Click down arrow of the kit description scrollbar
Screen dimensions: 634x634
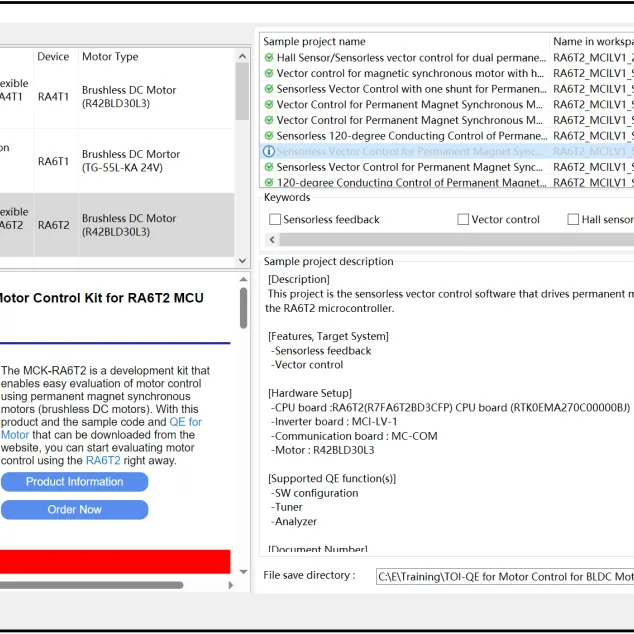pyautogui.click(x=243, y=572)
